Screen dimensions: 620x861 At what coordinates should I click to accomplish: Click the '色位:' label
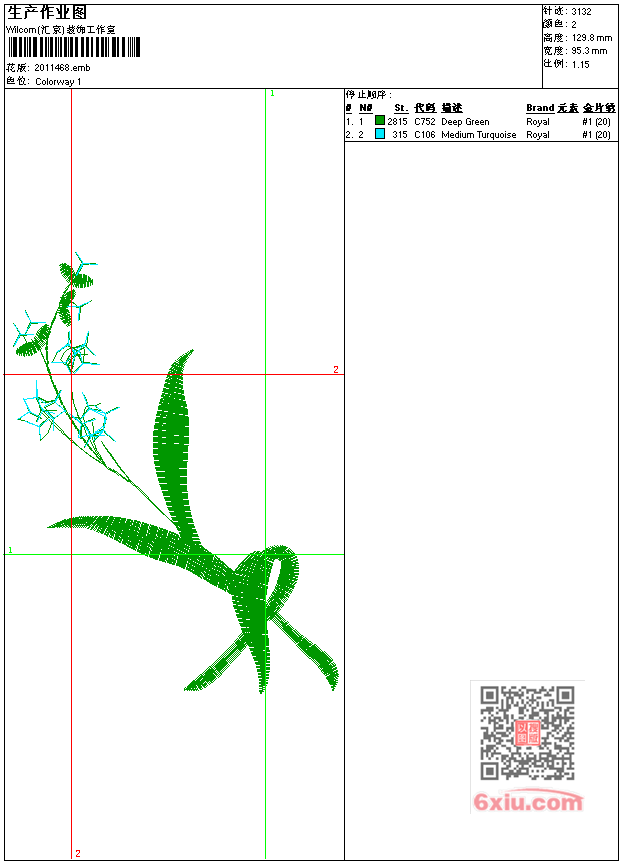coord(18,81)
